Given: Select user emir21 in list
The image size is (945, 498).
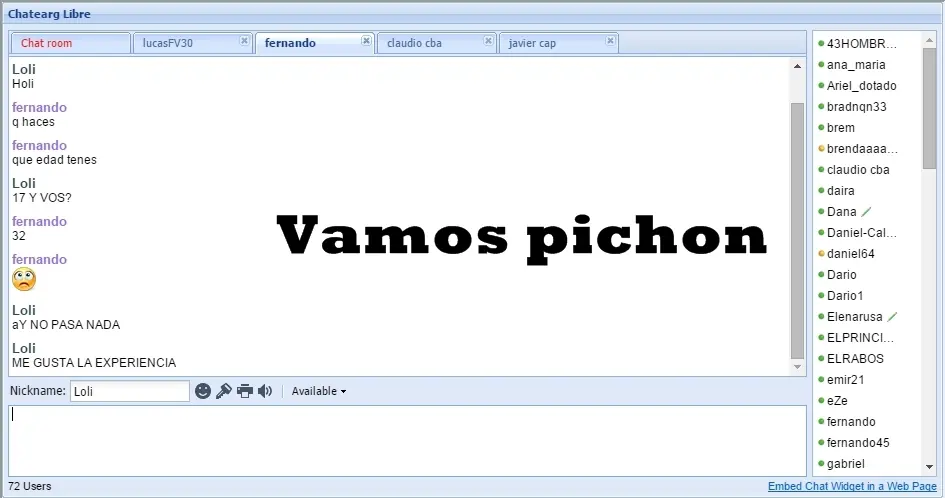Looking at the screenshot, I should click(846, 380).
